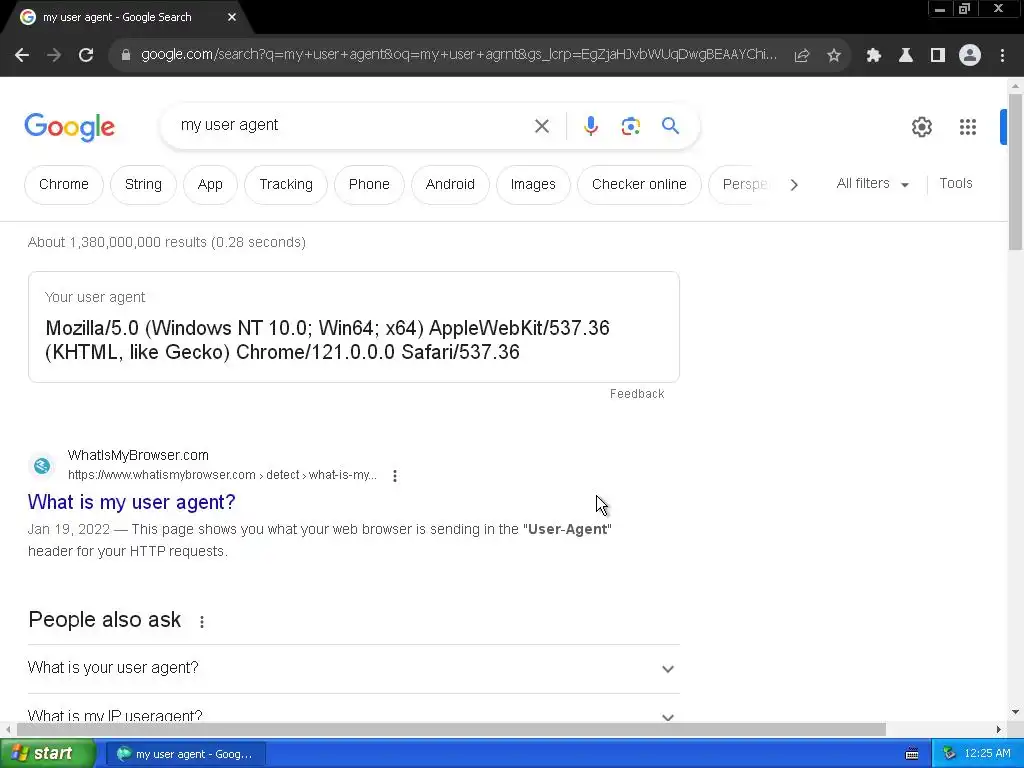Select the user agent string text
This screenshot has height=768, width=1024.
[x=327, y=340]
